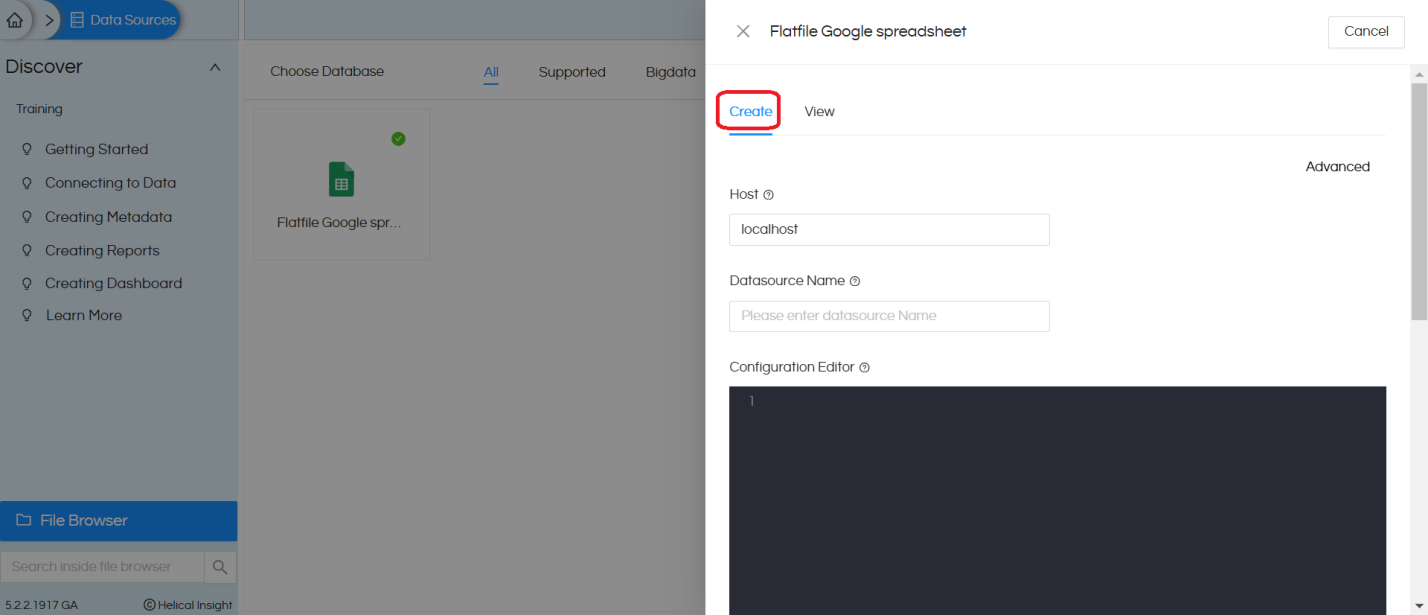Focus the Datasource Name field
Screen dimensions: 1428x615
pyautogui.click(x=889, y=316)
